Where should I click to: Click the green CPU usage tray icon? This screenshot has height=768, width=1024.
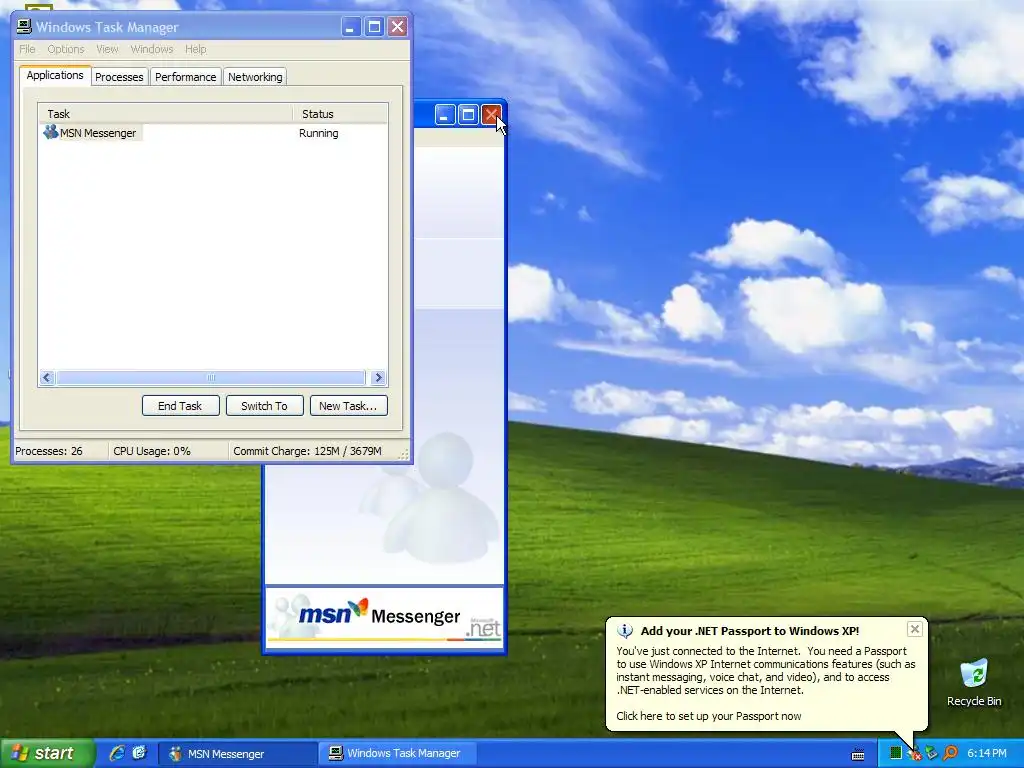(896, 753)
